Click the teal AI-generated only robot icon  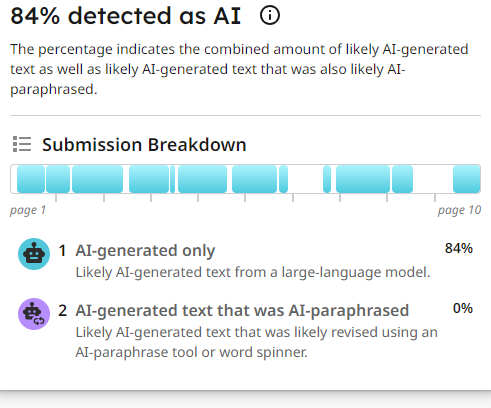coord(34,254)
